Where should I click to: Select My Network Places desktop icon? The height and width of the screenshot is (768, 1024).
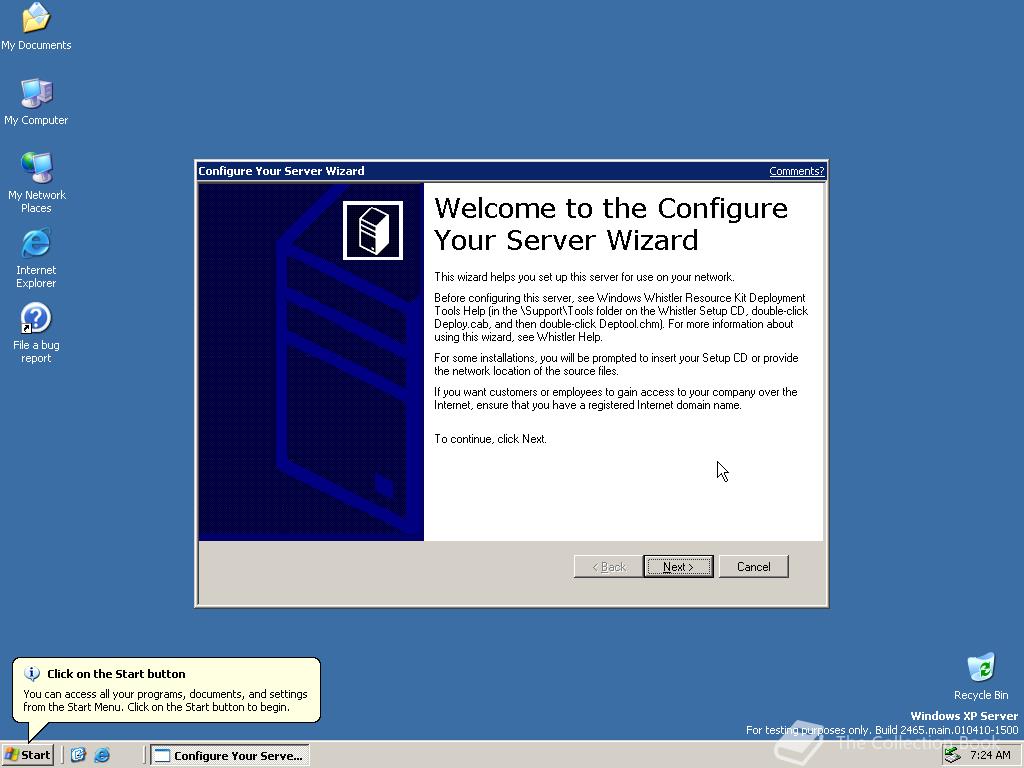(x=36, y=182)
